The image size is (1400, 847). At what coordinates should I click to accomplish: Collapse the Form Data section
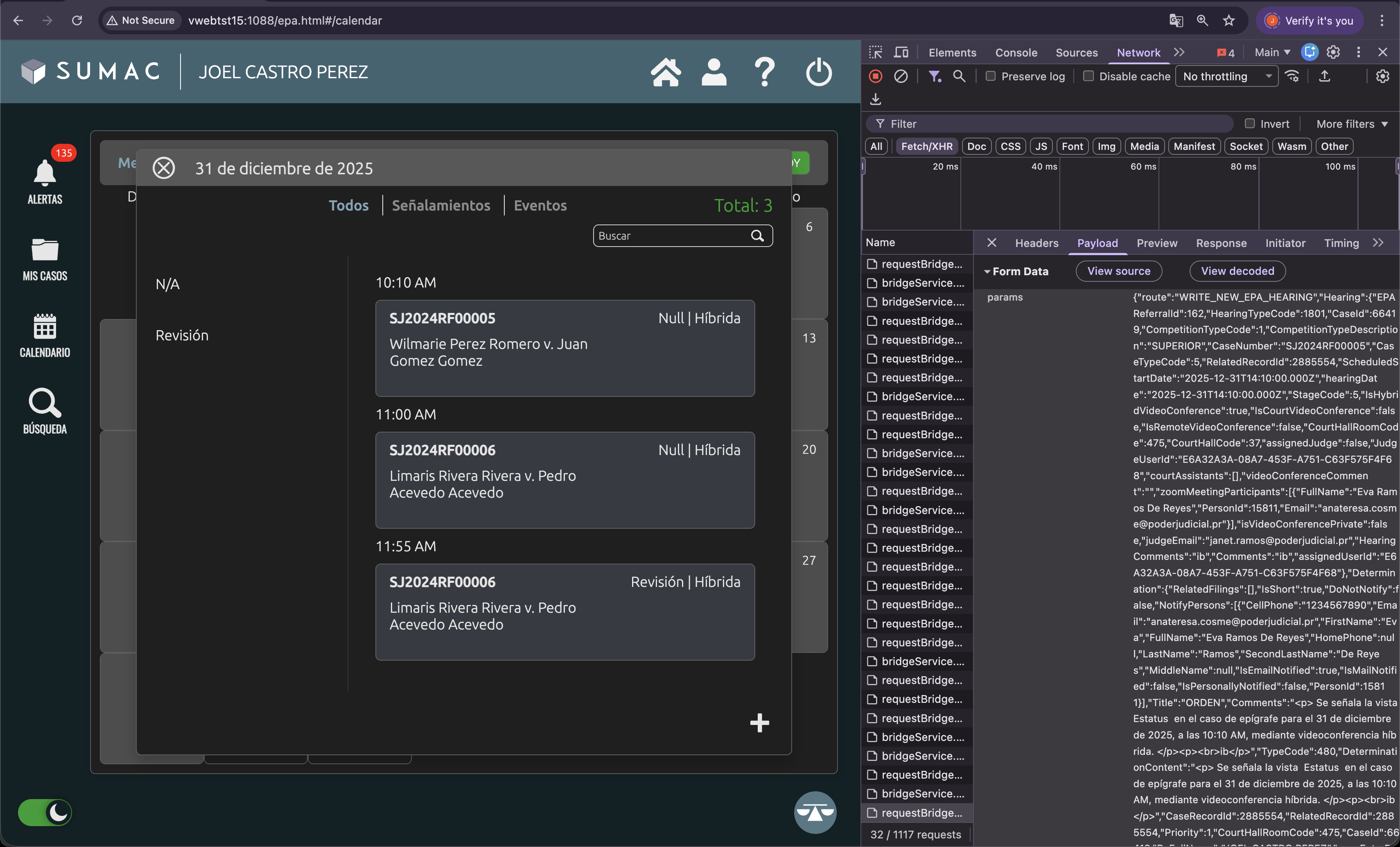[987, 272]
